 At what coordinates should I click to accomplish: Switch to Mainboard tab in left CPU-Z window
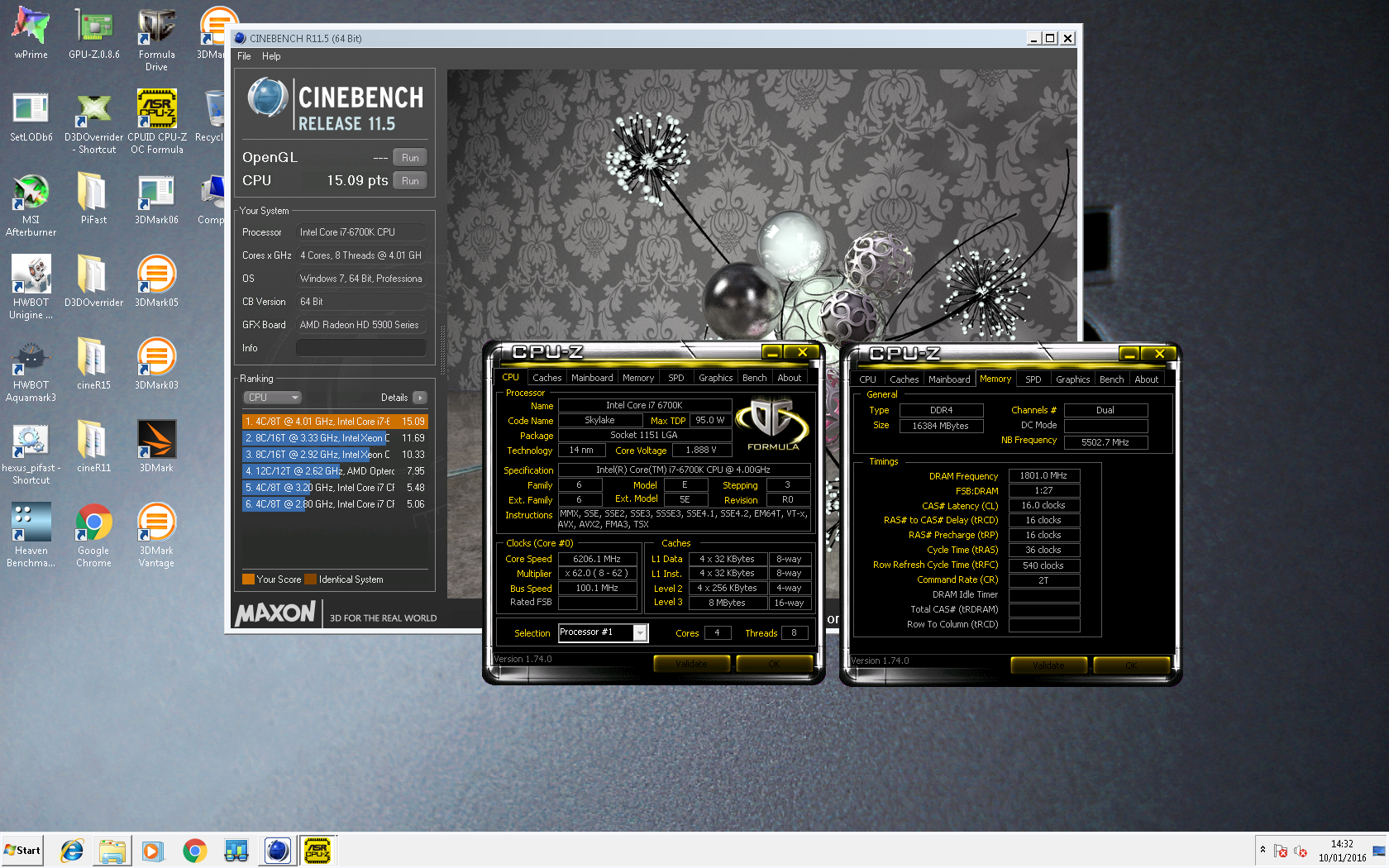point(592,378)
